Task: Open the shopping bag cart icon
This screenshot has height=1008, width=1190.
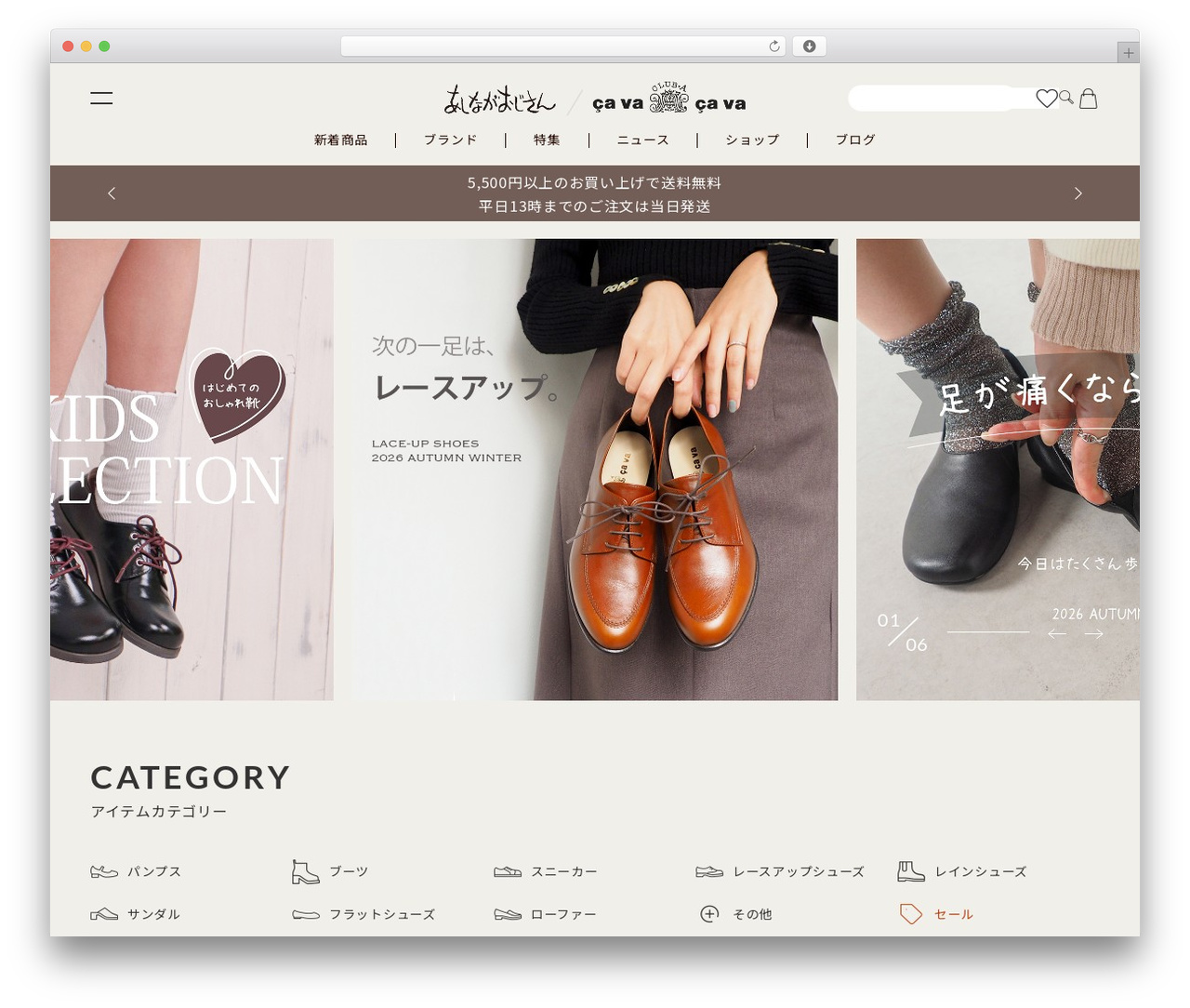Action: coord(1089,99)
